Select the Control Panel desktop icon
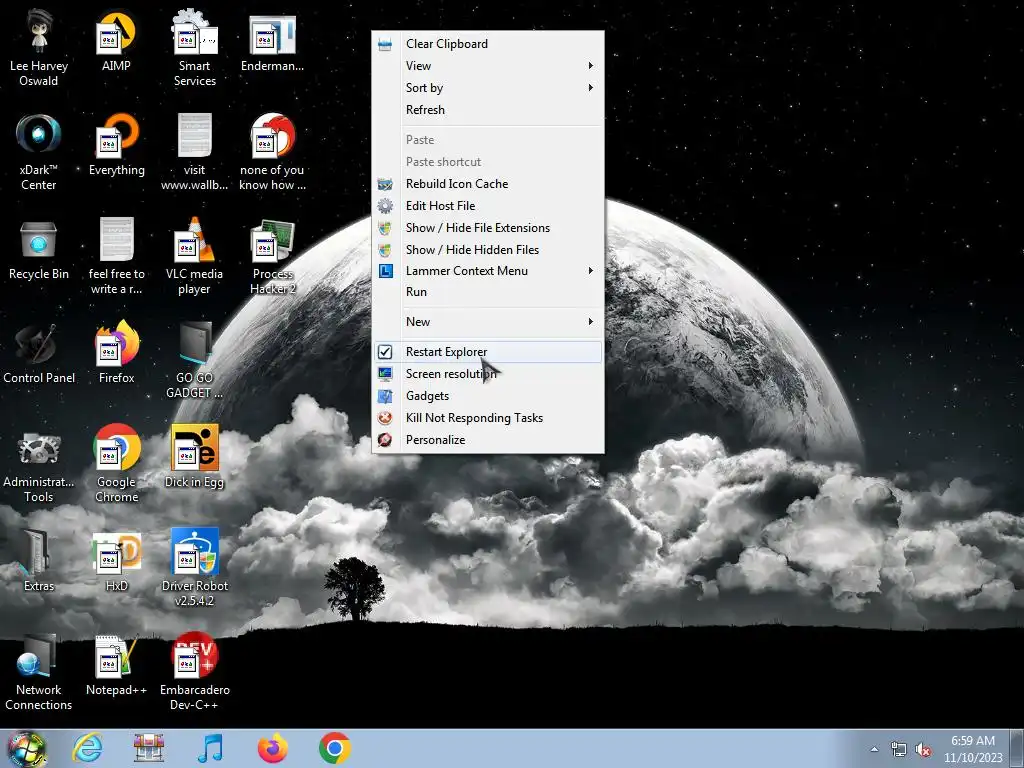Viewport: 1024px width, 768px height. (x=39, y=353)
